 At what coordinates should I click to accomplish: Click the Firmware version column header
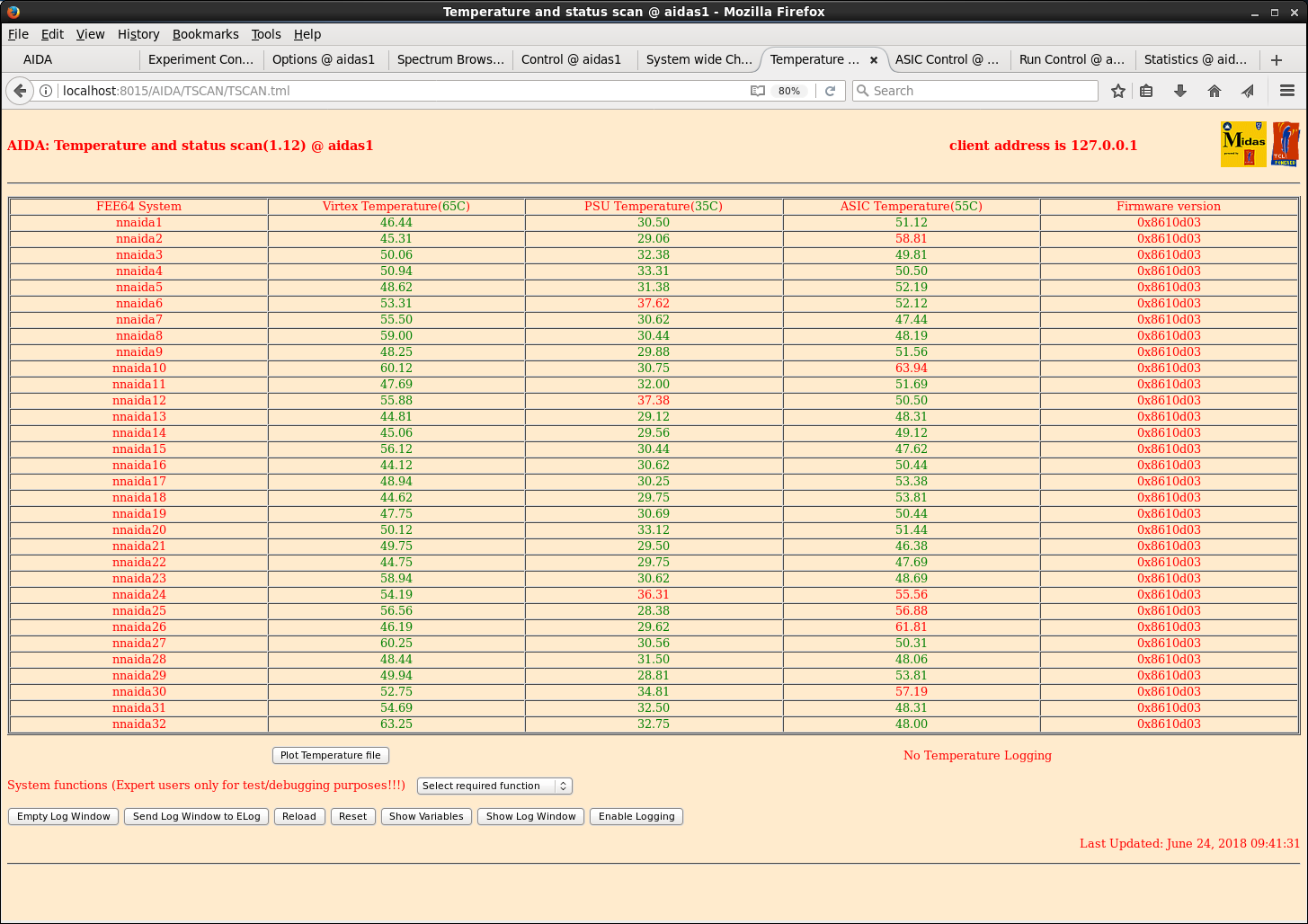1169,207
